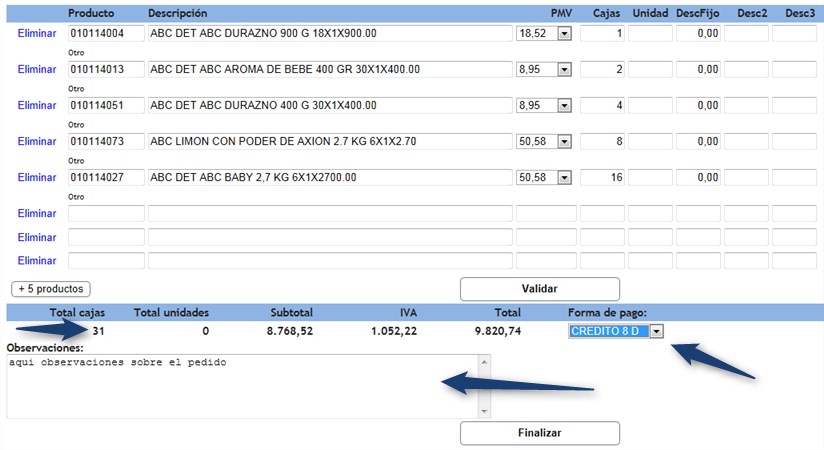Open the Forma de pago CREDITO 8 D dropdown

coord(656,331)
